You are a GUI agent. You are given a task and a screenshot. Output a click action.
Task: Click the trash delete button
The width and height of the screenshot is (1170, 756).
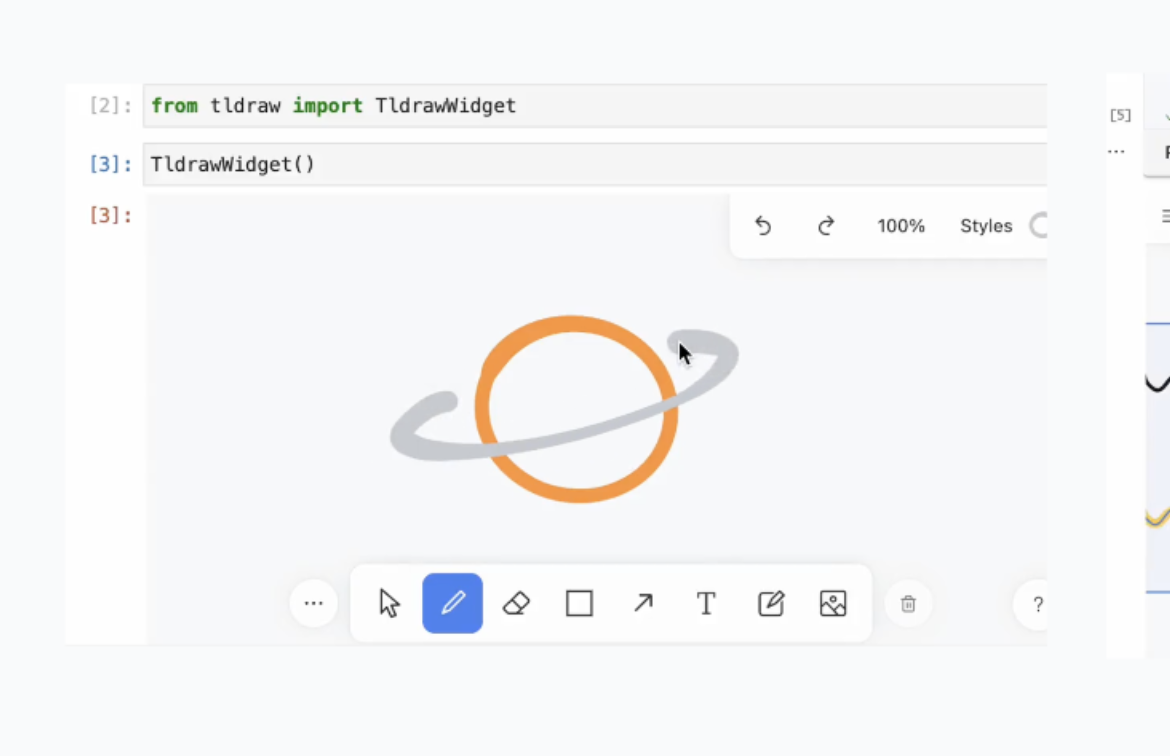tap(908, 604)
